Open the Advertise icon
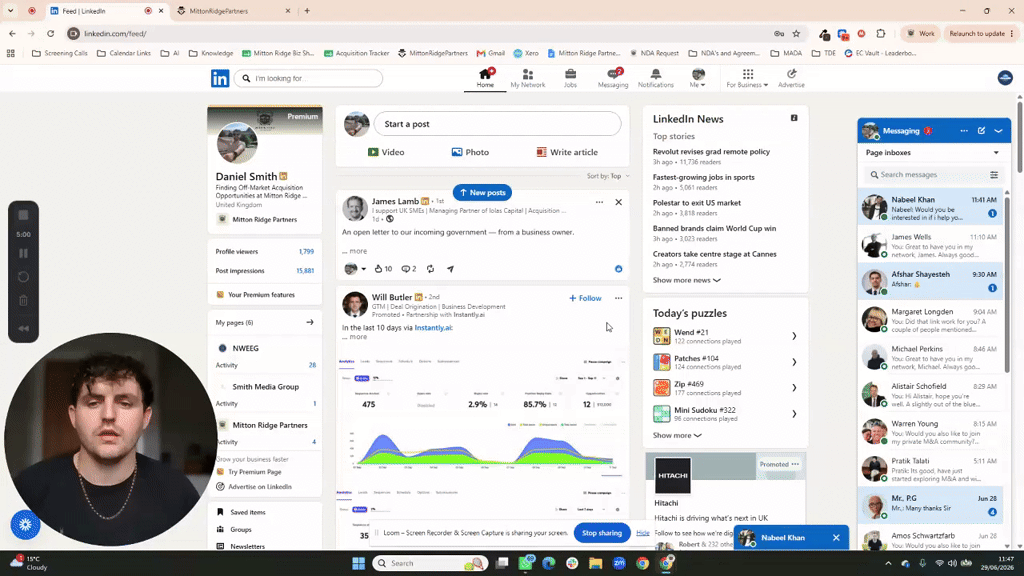This screenshot has height=576, width=1024. [x=792, y=78]
